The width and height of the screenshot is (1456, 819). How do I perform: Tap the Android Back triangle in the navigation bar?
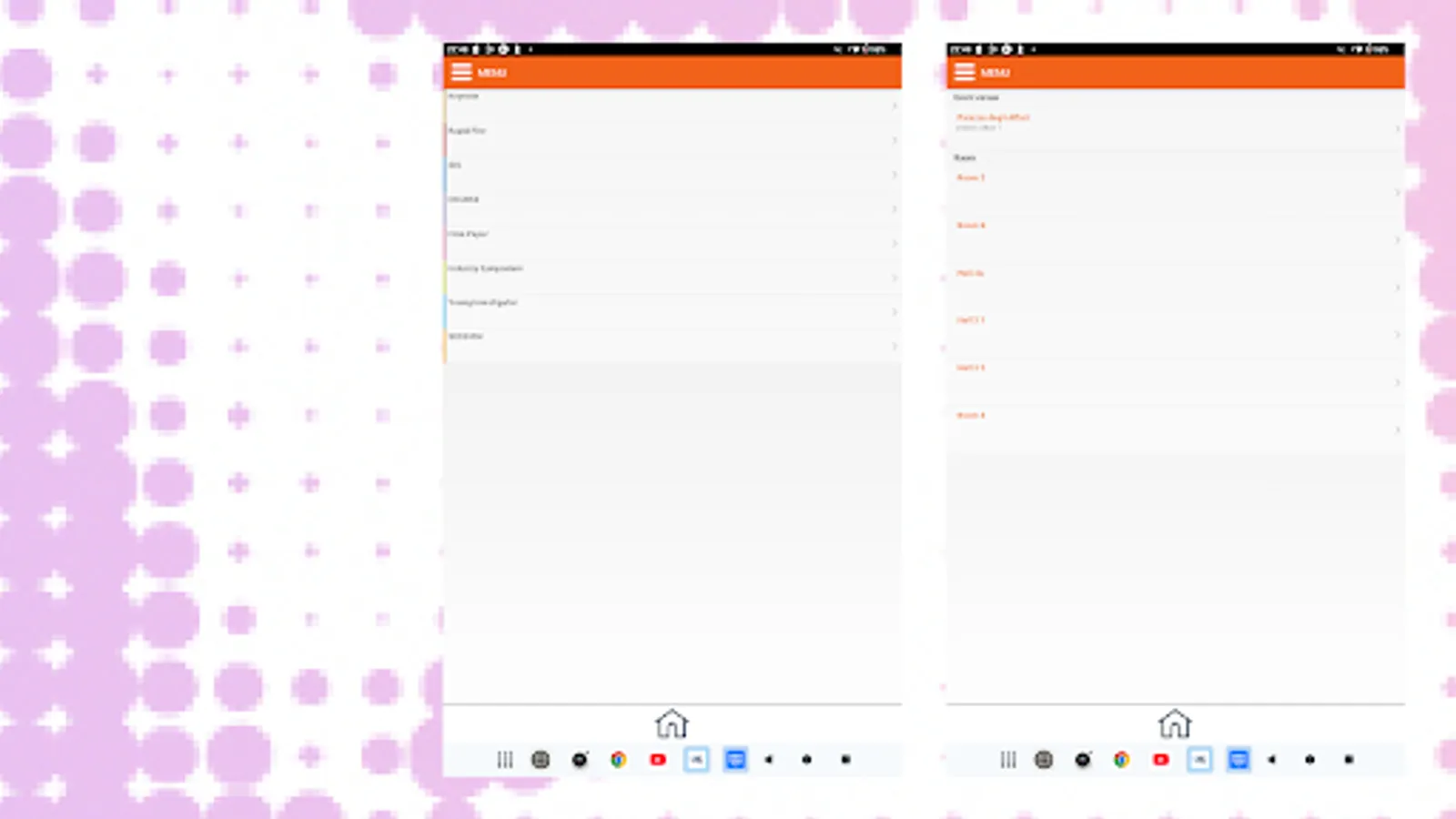767,760
